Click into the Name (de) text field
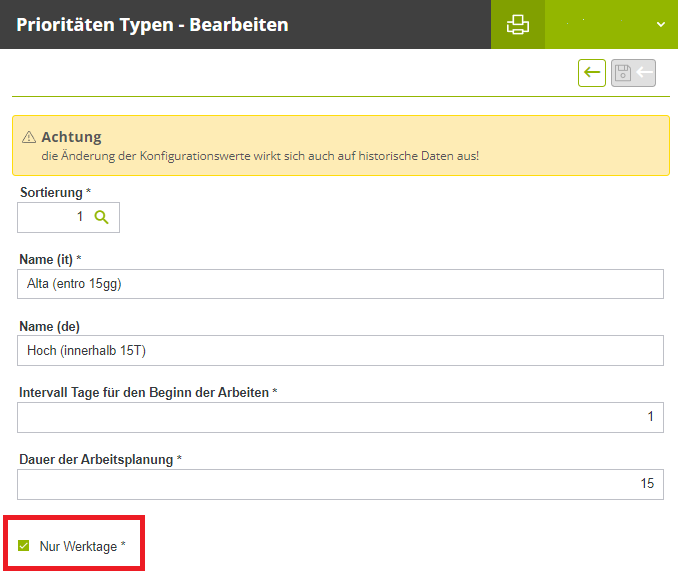Screen dimensions: 678x574 click(340, 350)
